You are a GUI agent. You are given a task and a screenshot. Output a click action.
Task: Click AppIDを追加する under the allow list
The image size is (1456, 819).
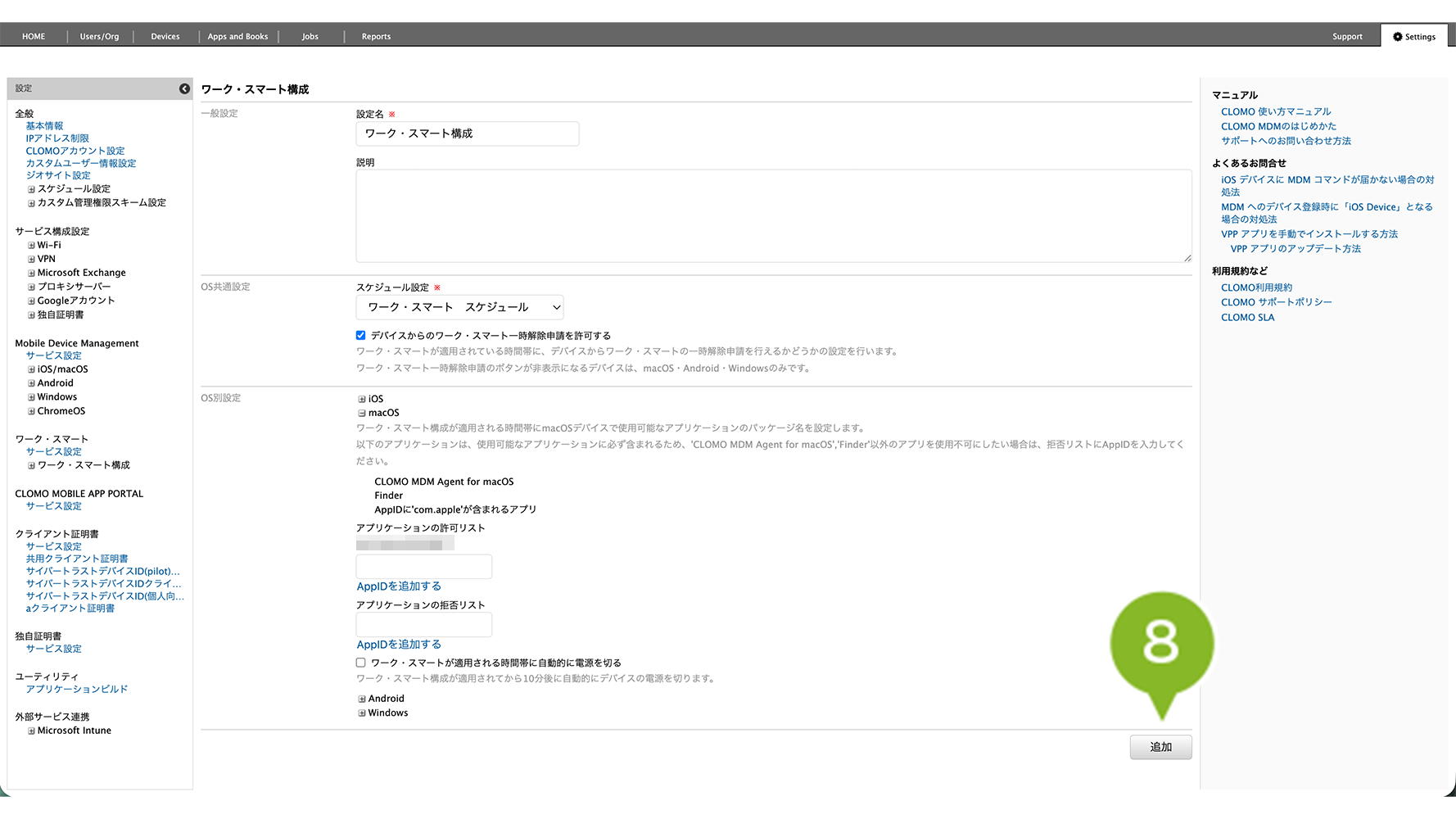(399, 586)
